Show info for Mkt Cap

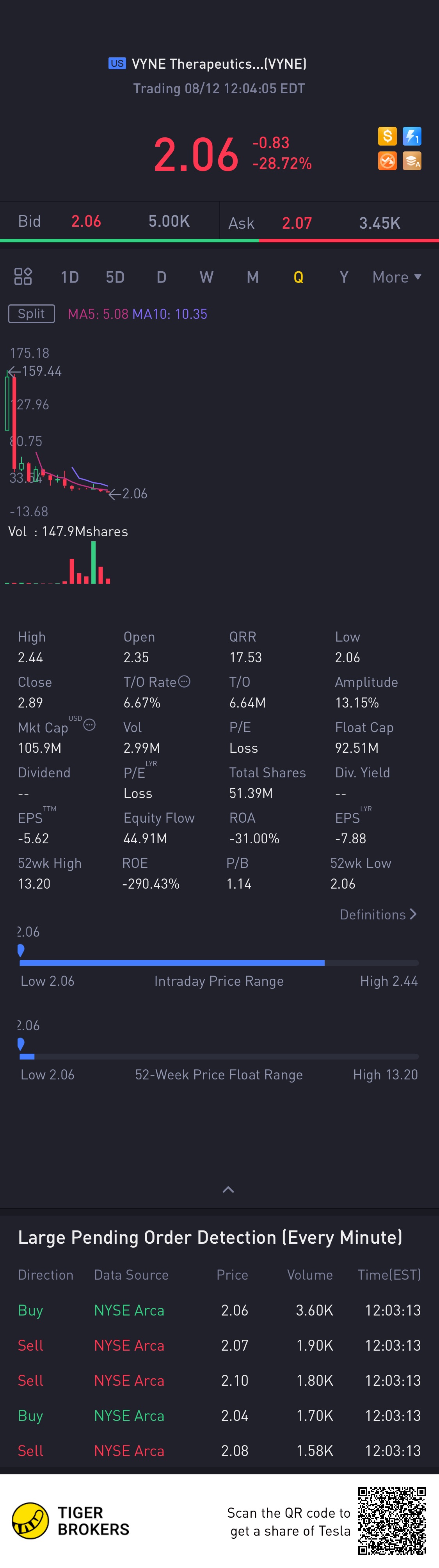coord(89,725)
